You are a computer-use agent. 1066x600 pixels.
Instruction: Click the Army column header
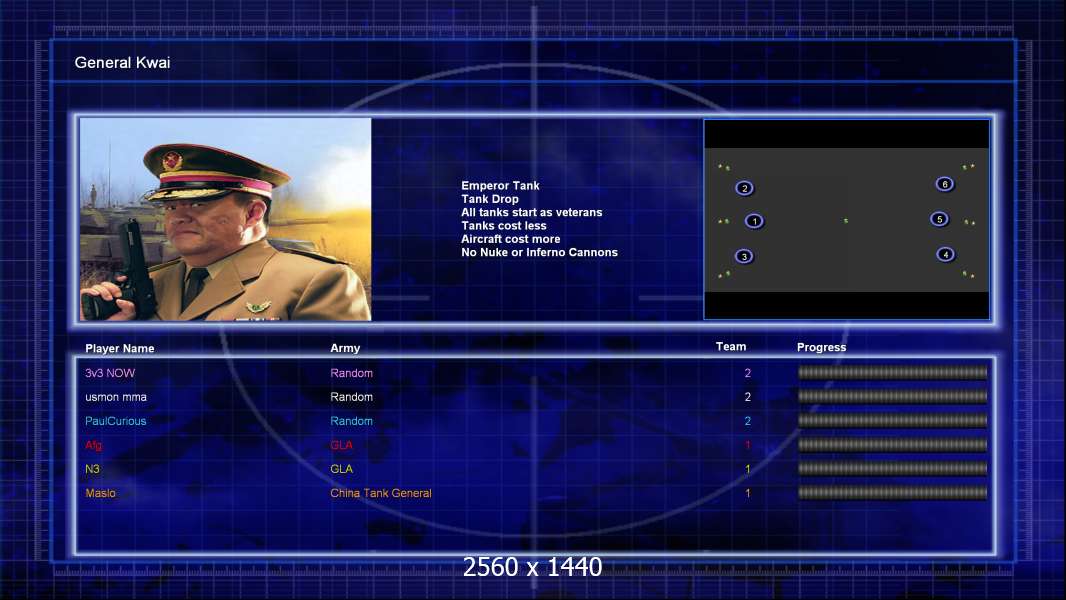click(x=345, y=348)
